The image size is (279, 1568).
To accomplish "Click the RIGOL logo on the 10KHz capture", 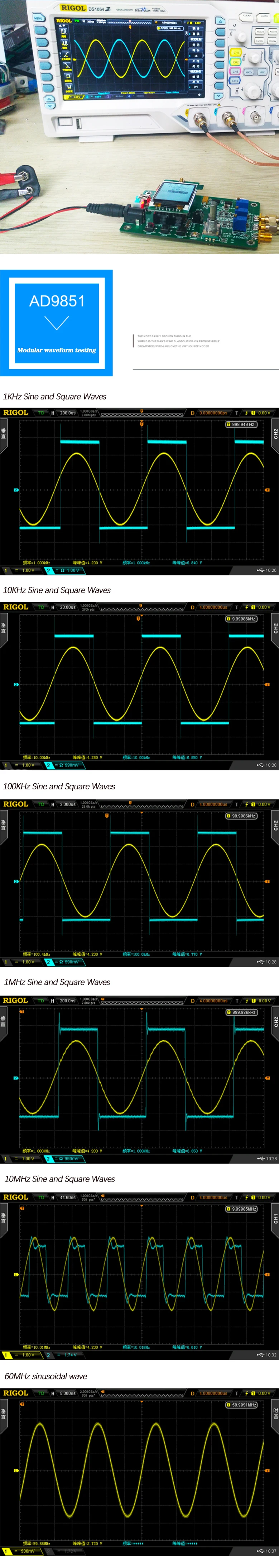I will [16, 607].
